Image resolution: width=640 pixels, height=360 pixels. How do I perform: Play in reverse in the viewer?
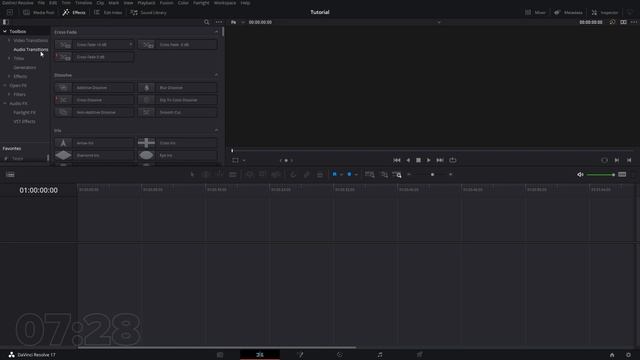point(408,160)
